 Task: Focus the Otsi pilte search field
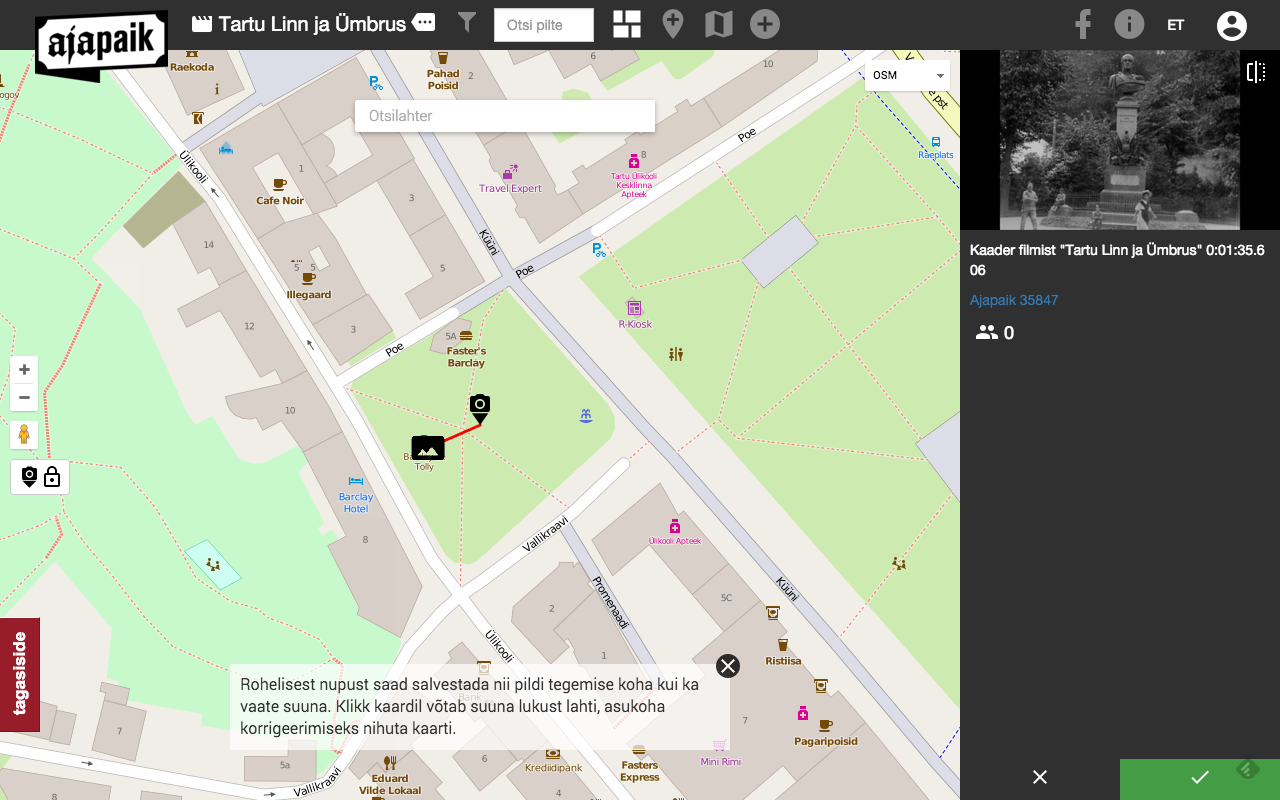pyautogui.click(x=544, y=25)
